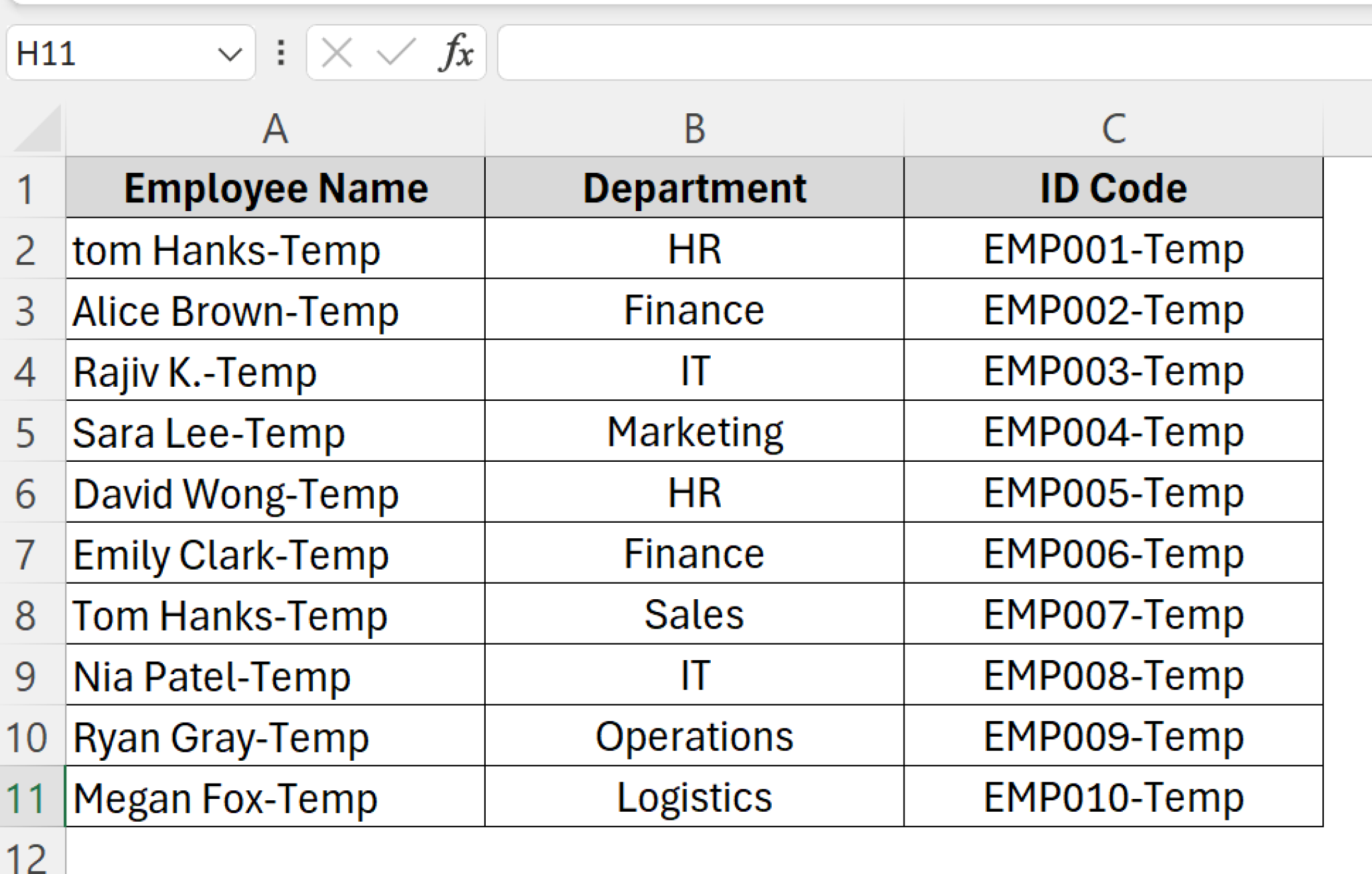Click the Cancel (X) icon beside formula bar
The image size is (1372, 874).
click(x=336, y=54)
